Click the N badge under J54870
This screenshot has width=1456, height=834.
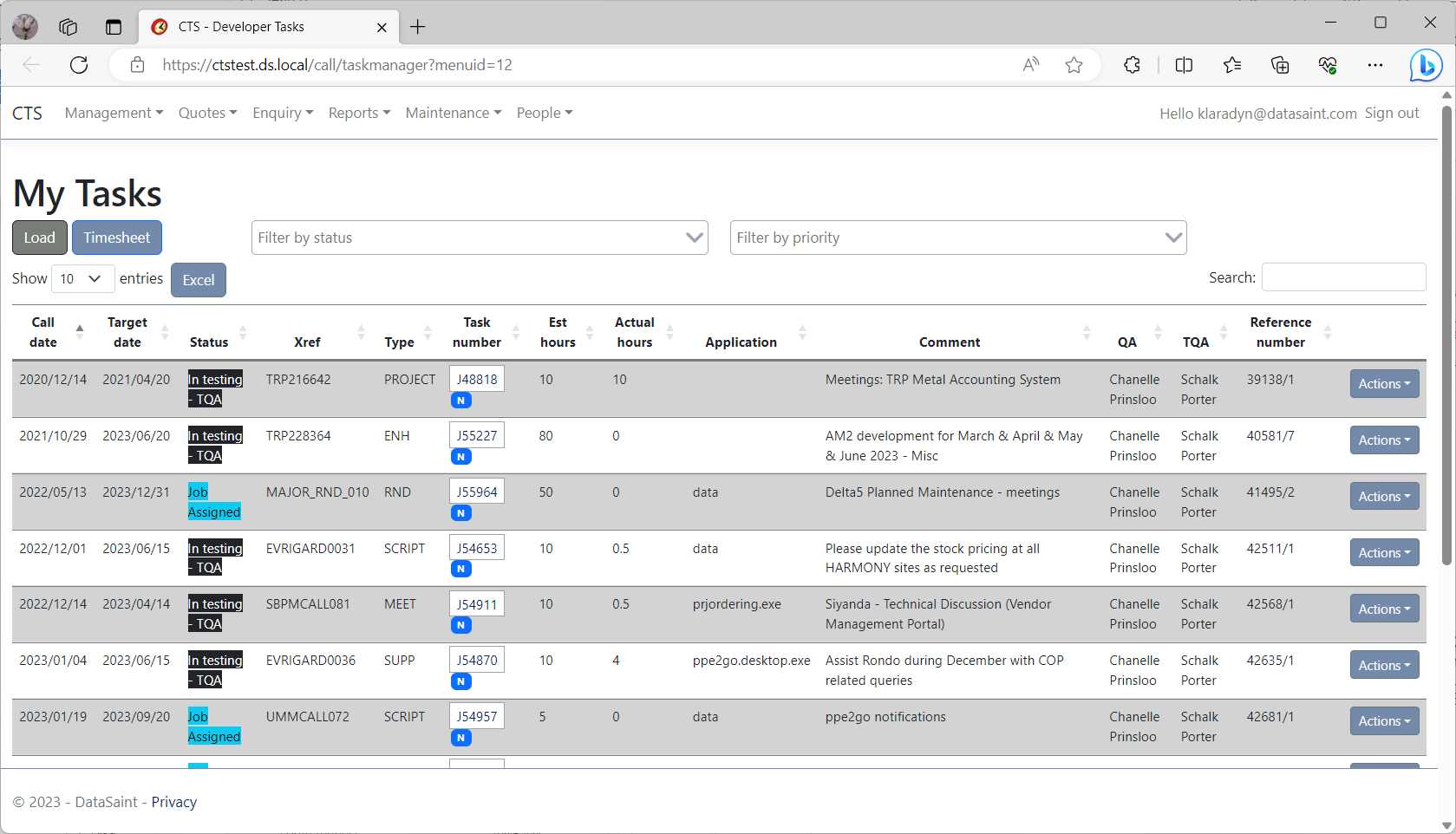tap(461, 681)
